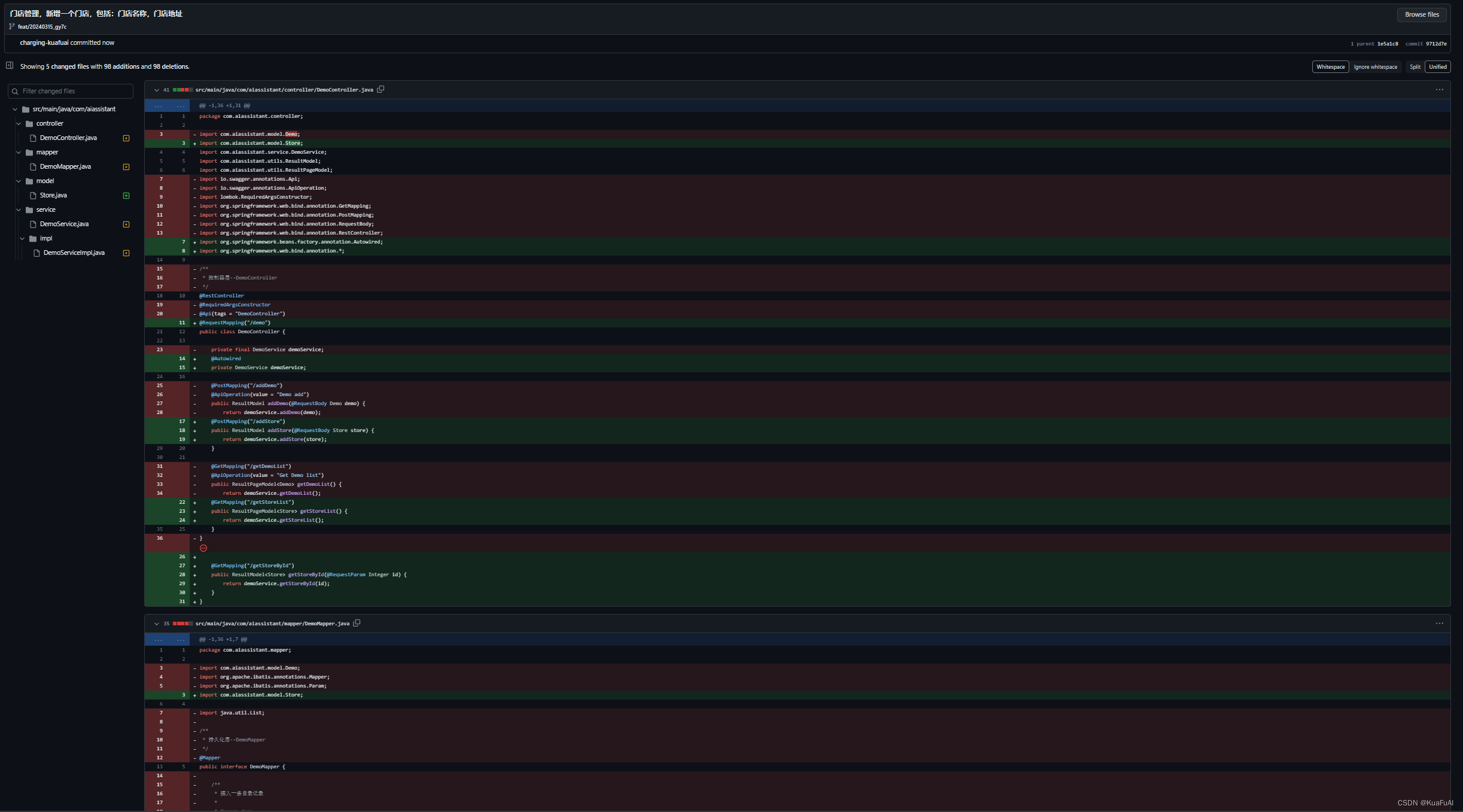Screen dimensions: 1463x812
Task: Open parent commit 1e5a1c8 link
Action: click(1387, 44)
